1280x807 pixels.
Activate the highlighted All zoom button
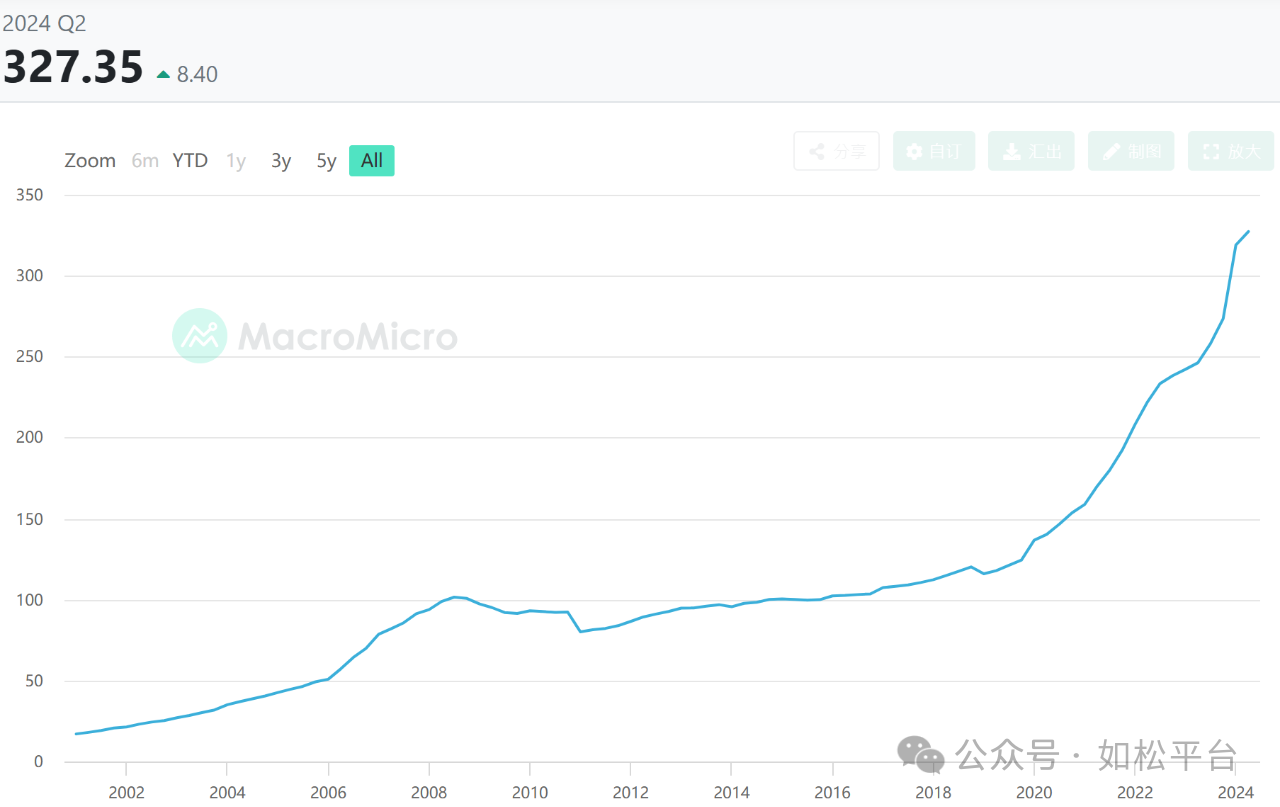click(372, 160)
